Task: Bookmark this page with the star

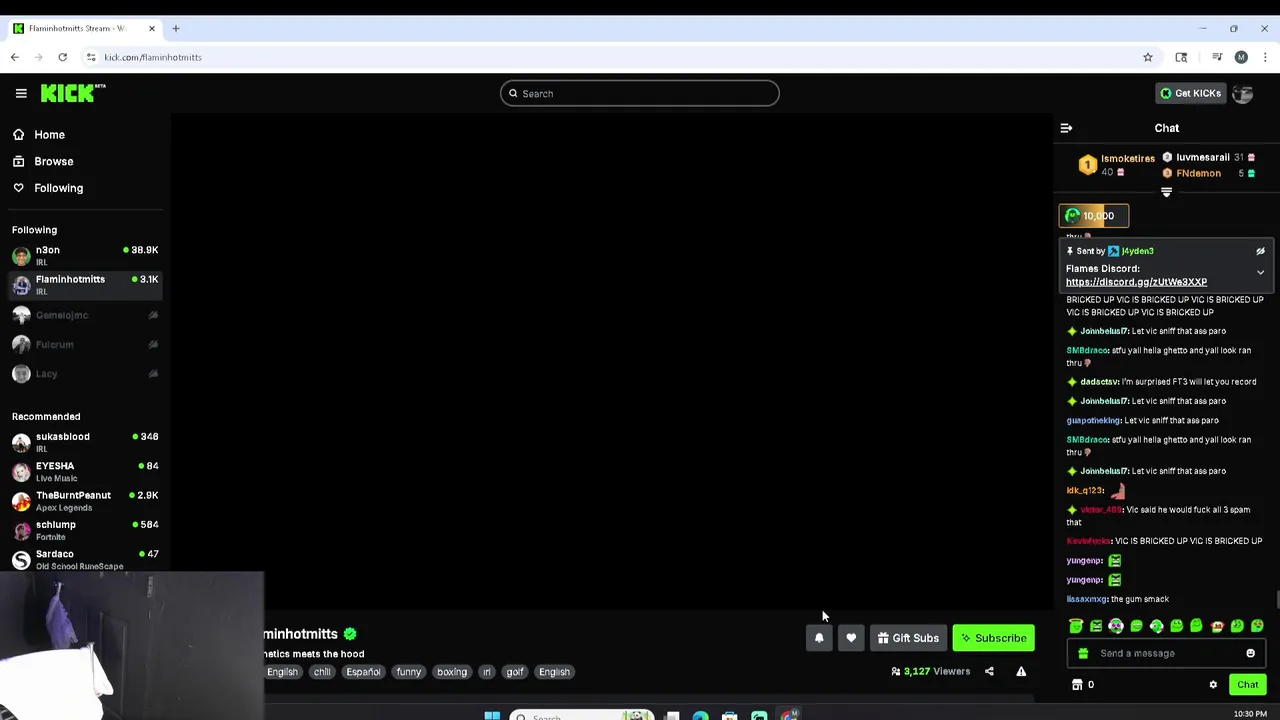Action: (1148, 57)
